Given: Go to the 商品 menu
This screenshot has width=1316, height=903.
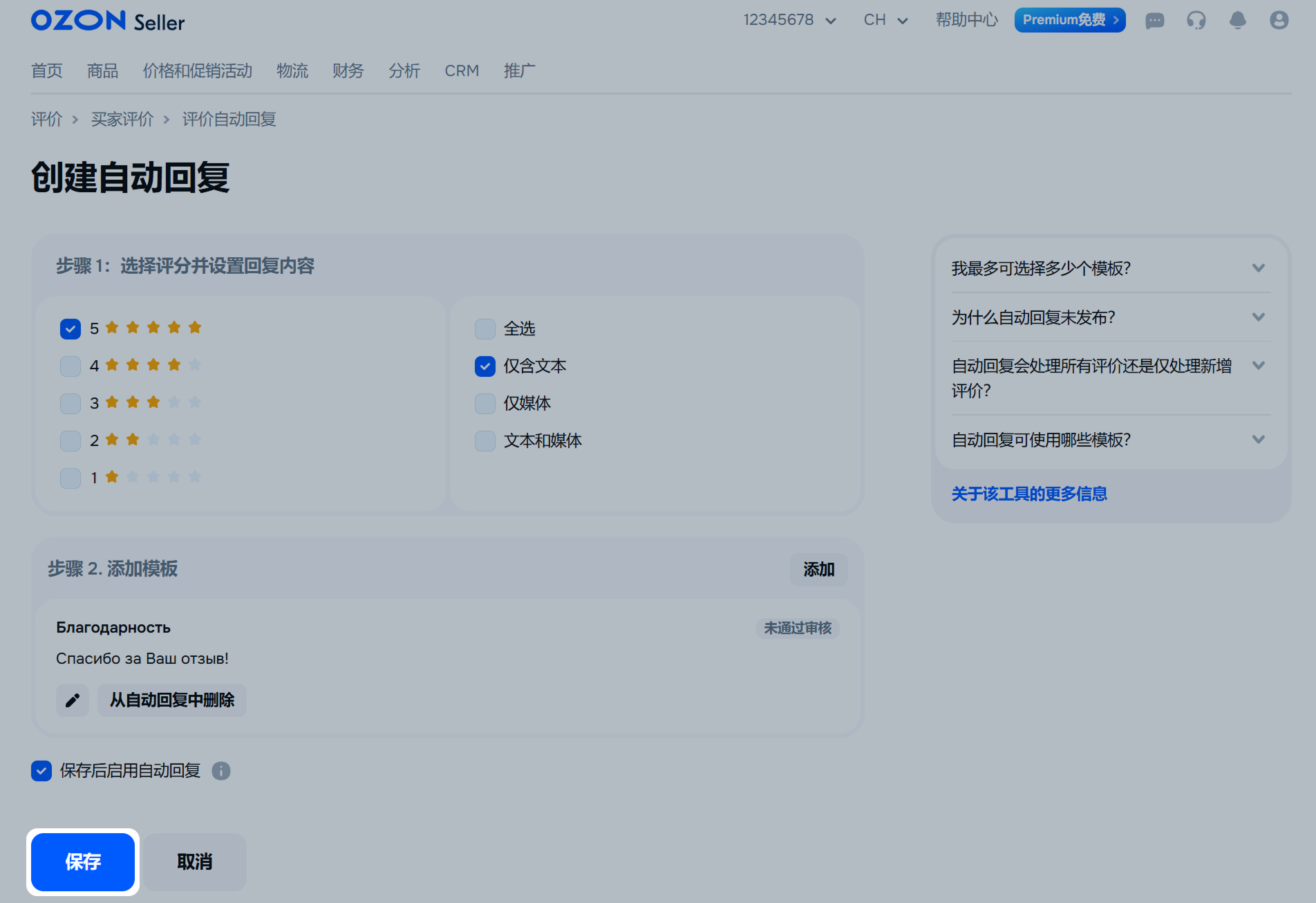Looking at the screenshot, I should [x=102, y=71].
